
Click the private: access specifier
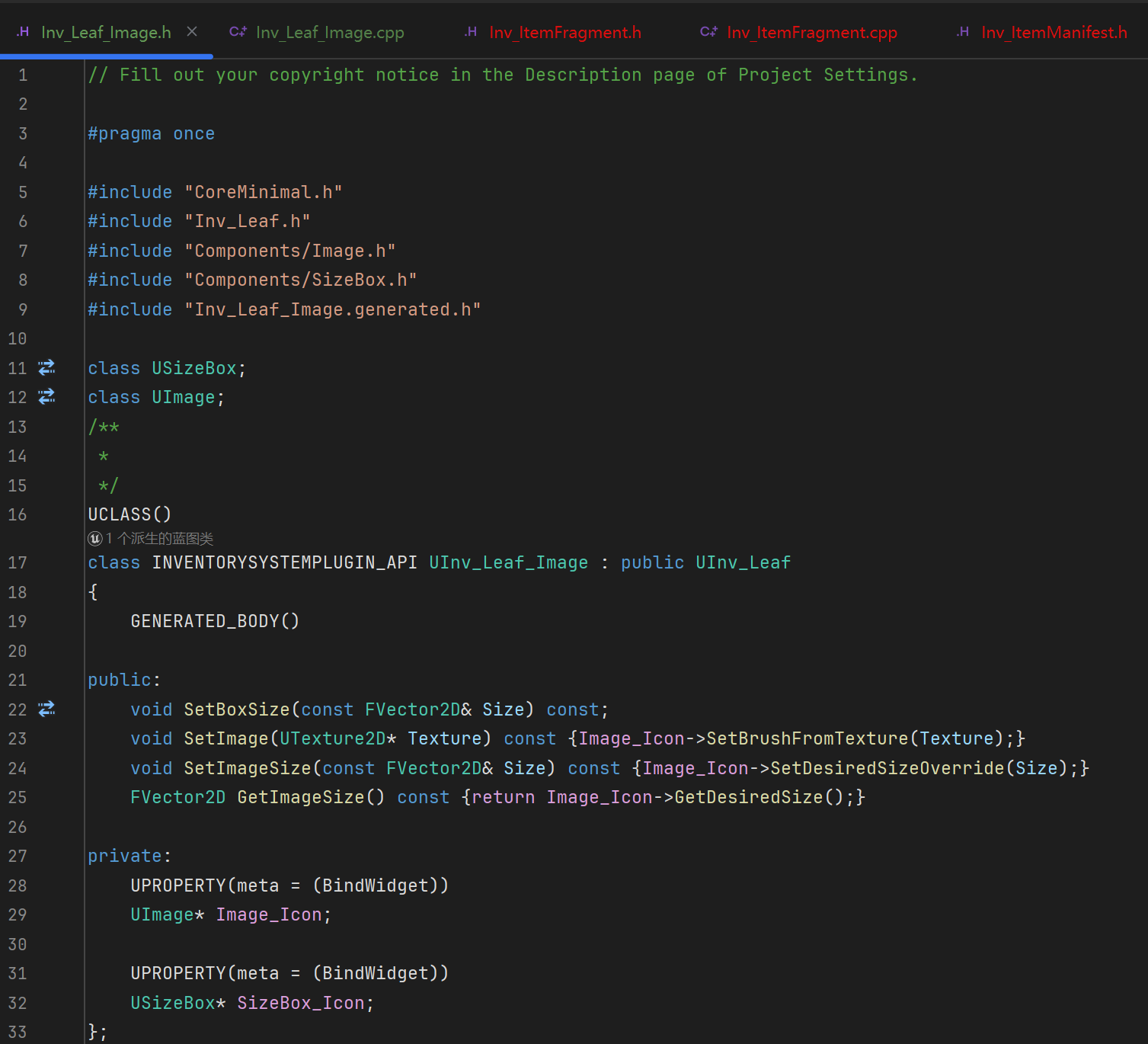pyautogui.click(x=130, y=856)
